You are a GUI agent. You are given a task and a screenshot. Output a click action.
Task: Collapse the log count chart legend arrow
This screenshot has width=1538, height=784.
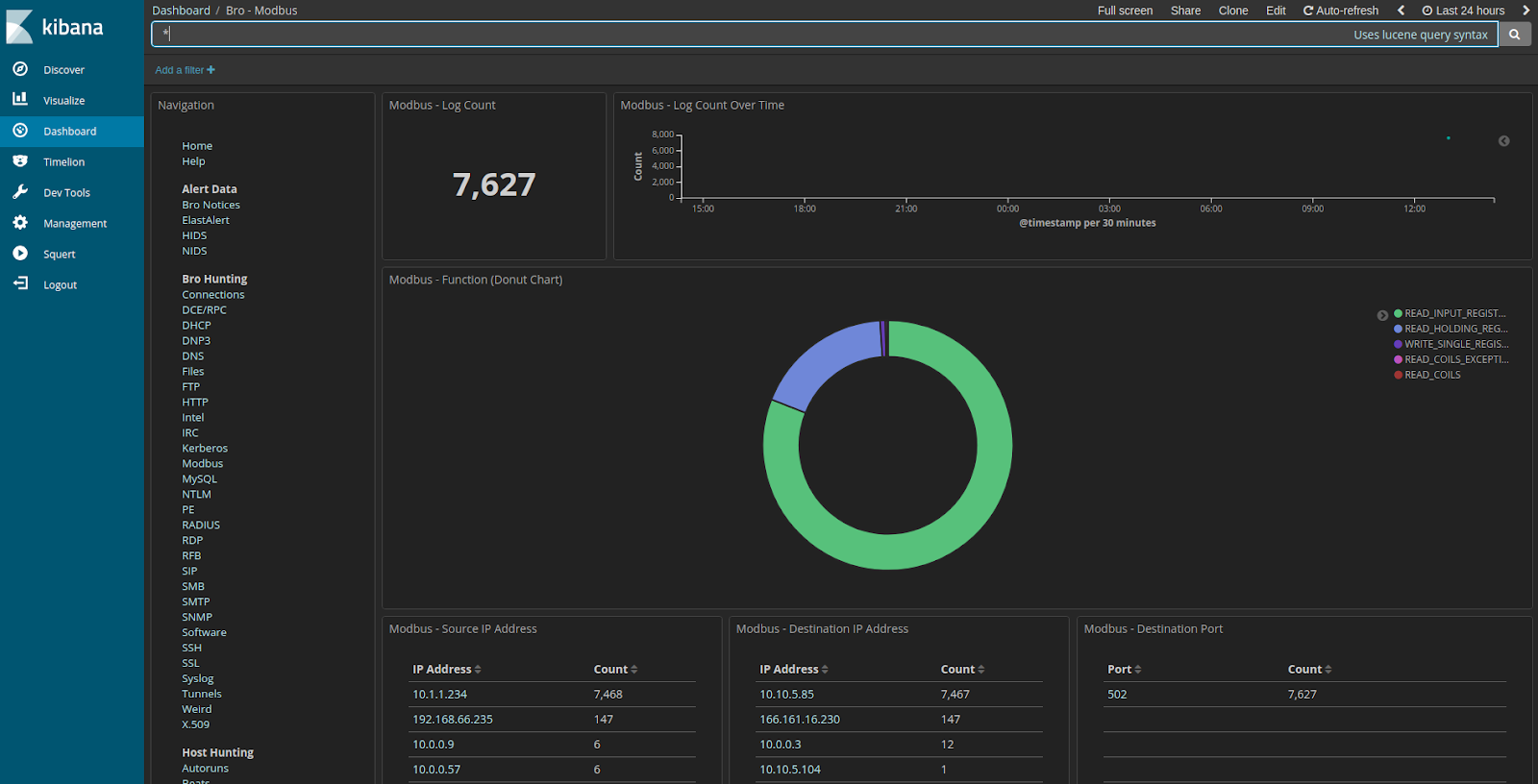click(1503, 141)
